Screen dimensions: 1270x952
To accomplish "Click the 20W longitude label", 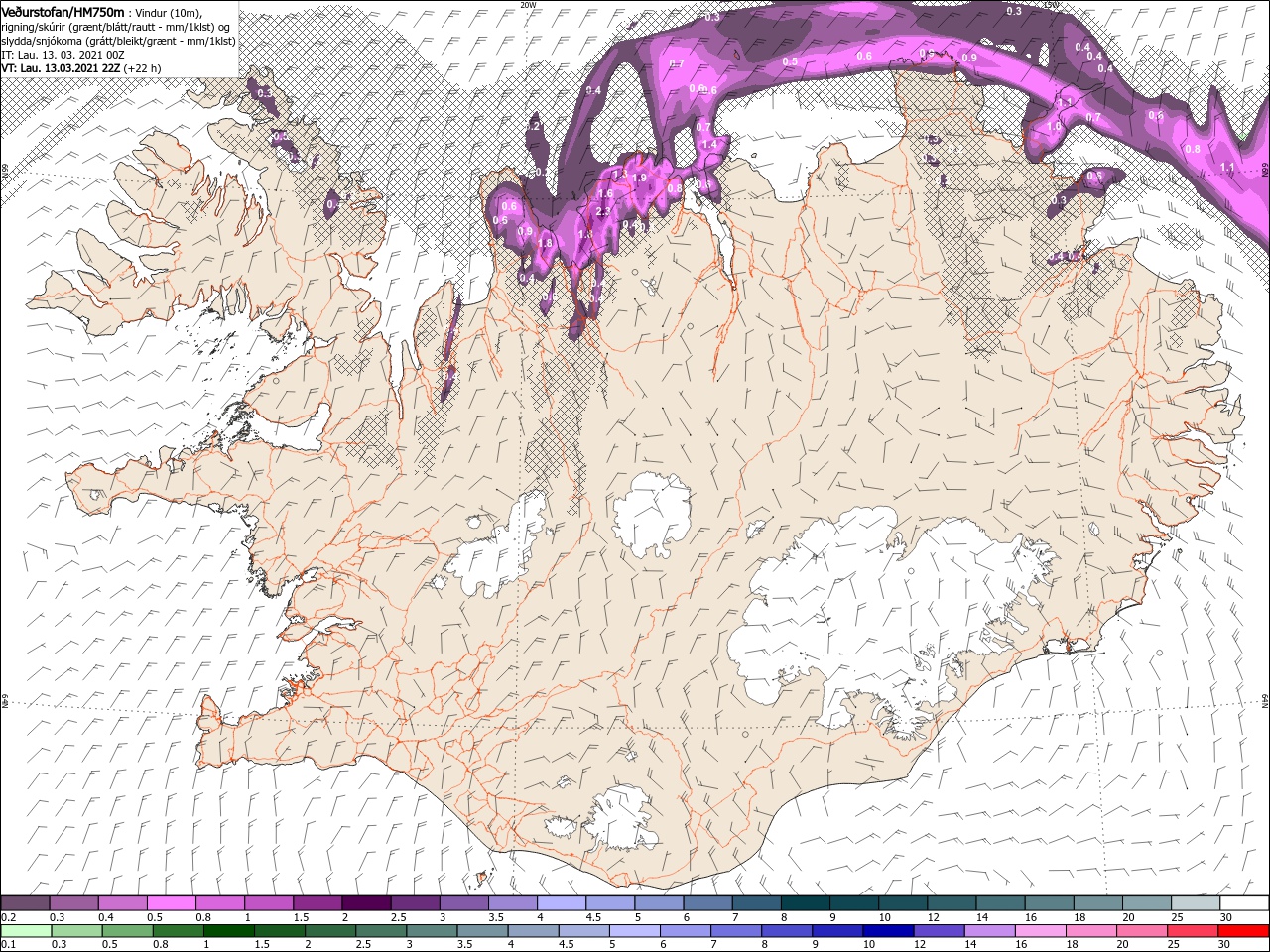I will pos(528,5).
